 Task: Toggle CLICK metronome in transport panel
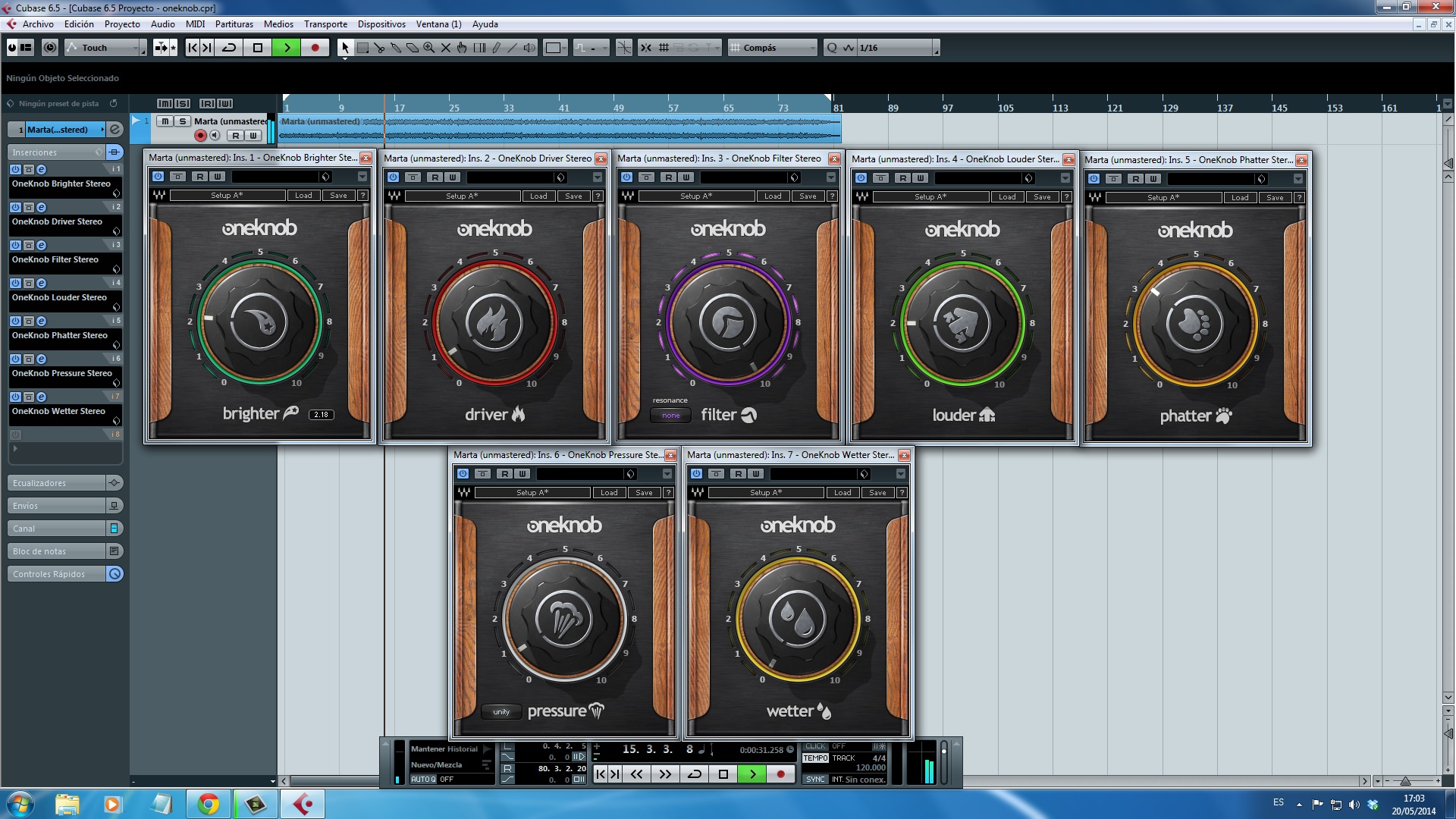pyautogui.click(x=816, y=747)
